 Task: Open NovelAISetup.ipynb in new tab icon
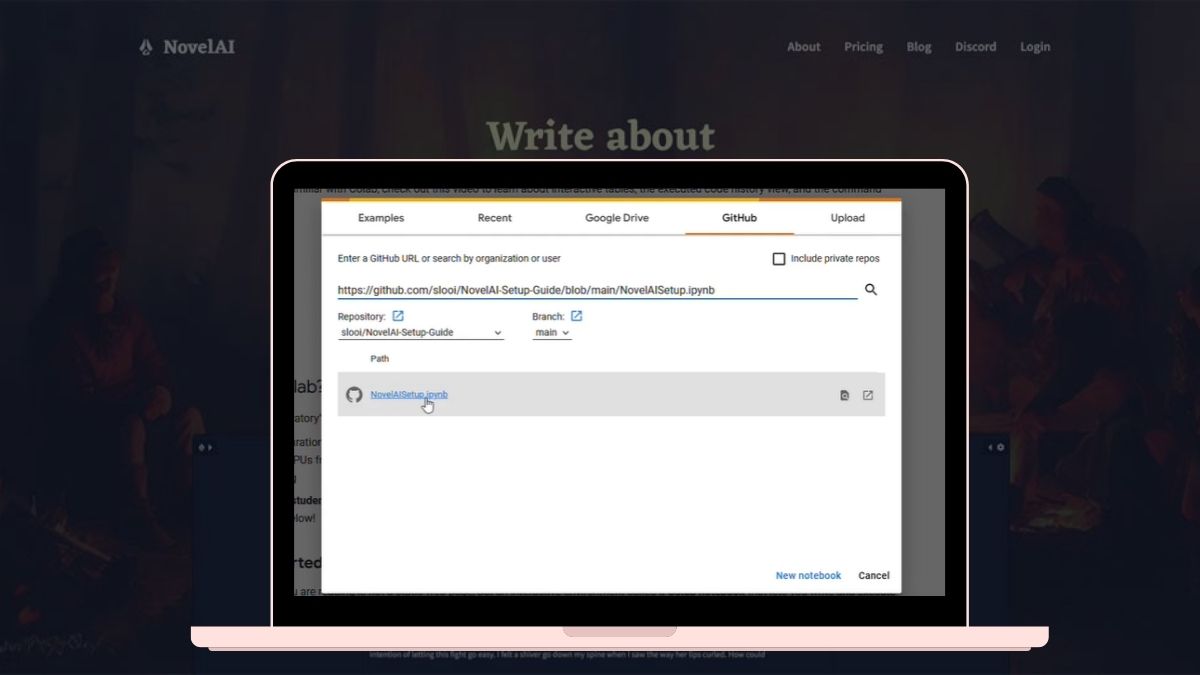[868, 396]
